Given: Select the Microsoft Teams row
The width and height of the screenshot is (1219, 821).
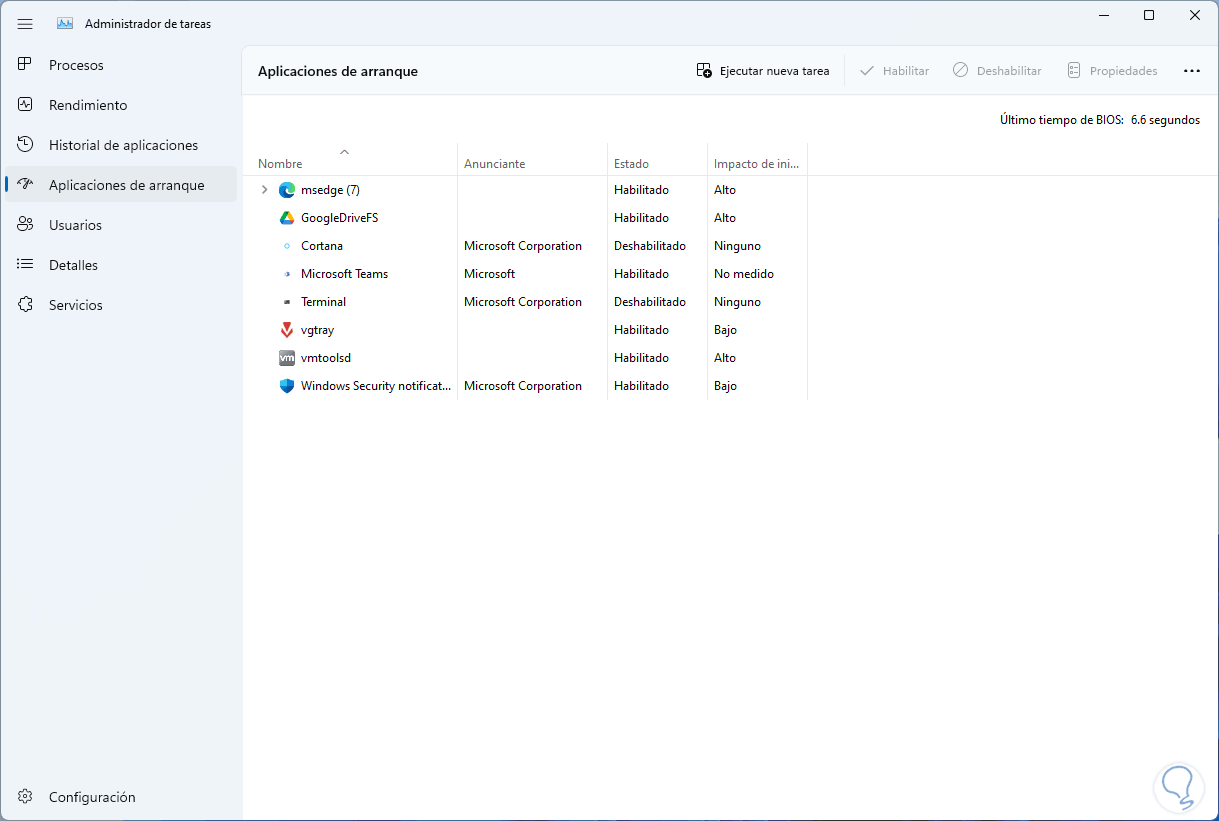Looking at the screenshot, I should point(344,274).
